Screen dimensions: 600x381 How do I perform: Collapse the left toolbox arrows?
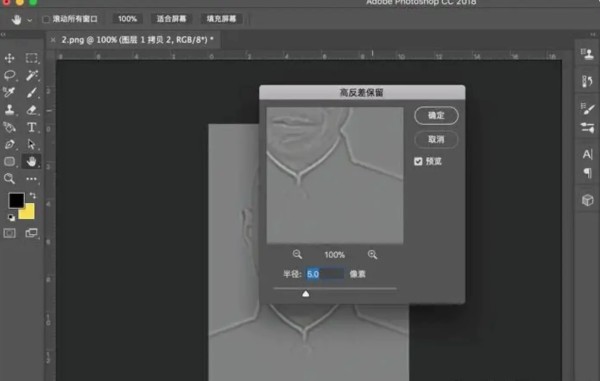pyautogui.click(x=3, y=34)
